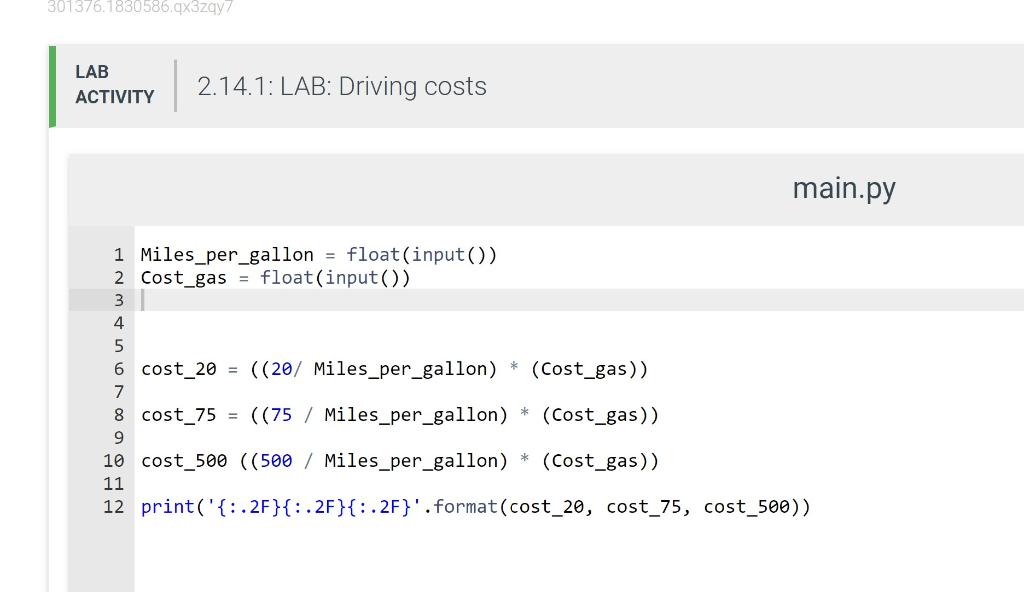
Task: Place cursor on line 1 in Miles_per_gallon
Action: click(x=225, y=255)
